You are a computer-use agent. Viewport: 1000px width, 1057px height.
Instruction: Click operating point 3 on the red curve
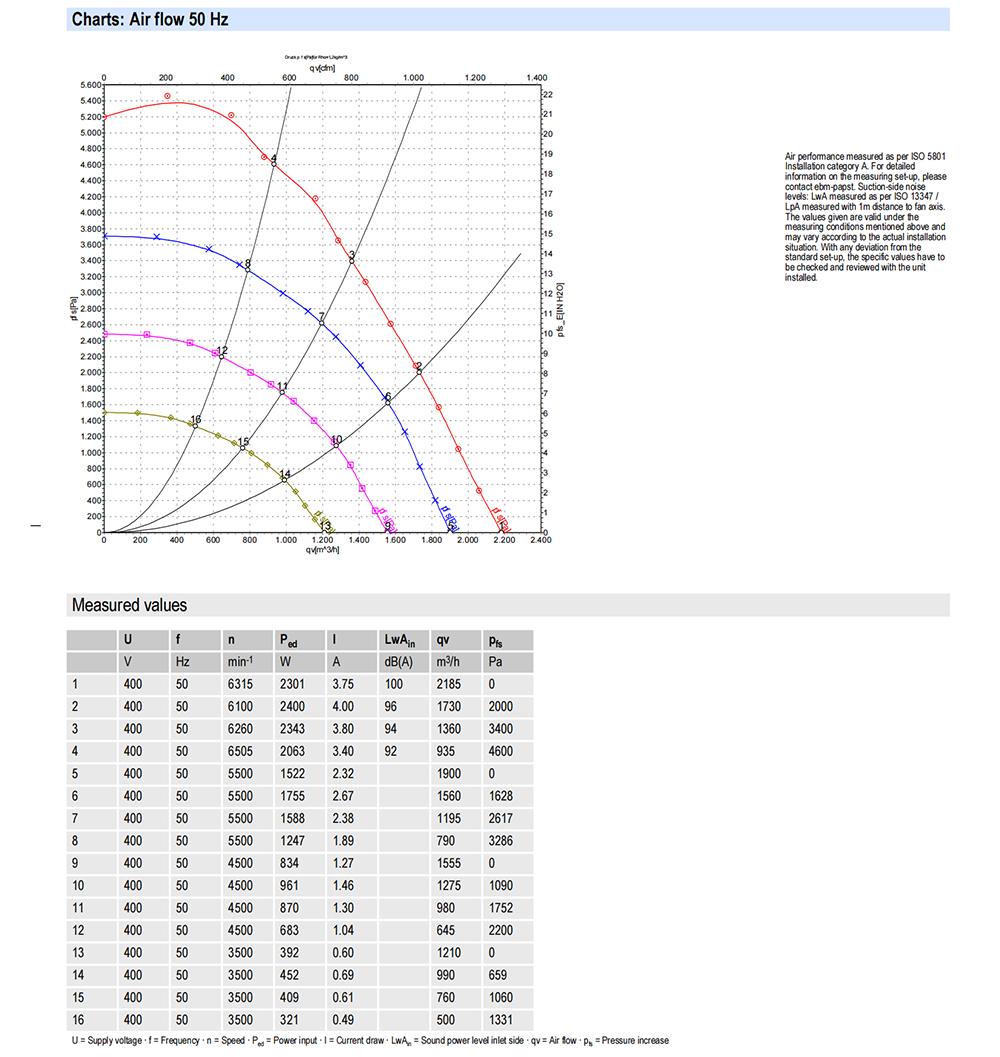pyautogui.click(x=351, y=260)
